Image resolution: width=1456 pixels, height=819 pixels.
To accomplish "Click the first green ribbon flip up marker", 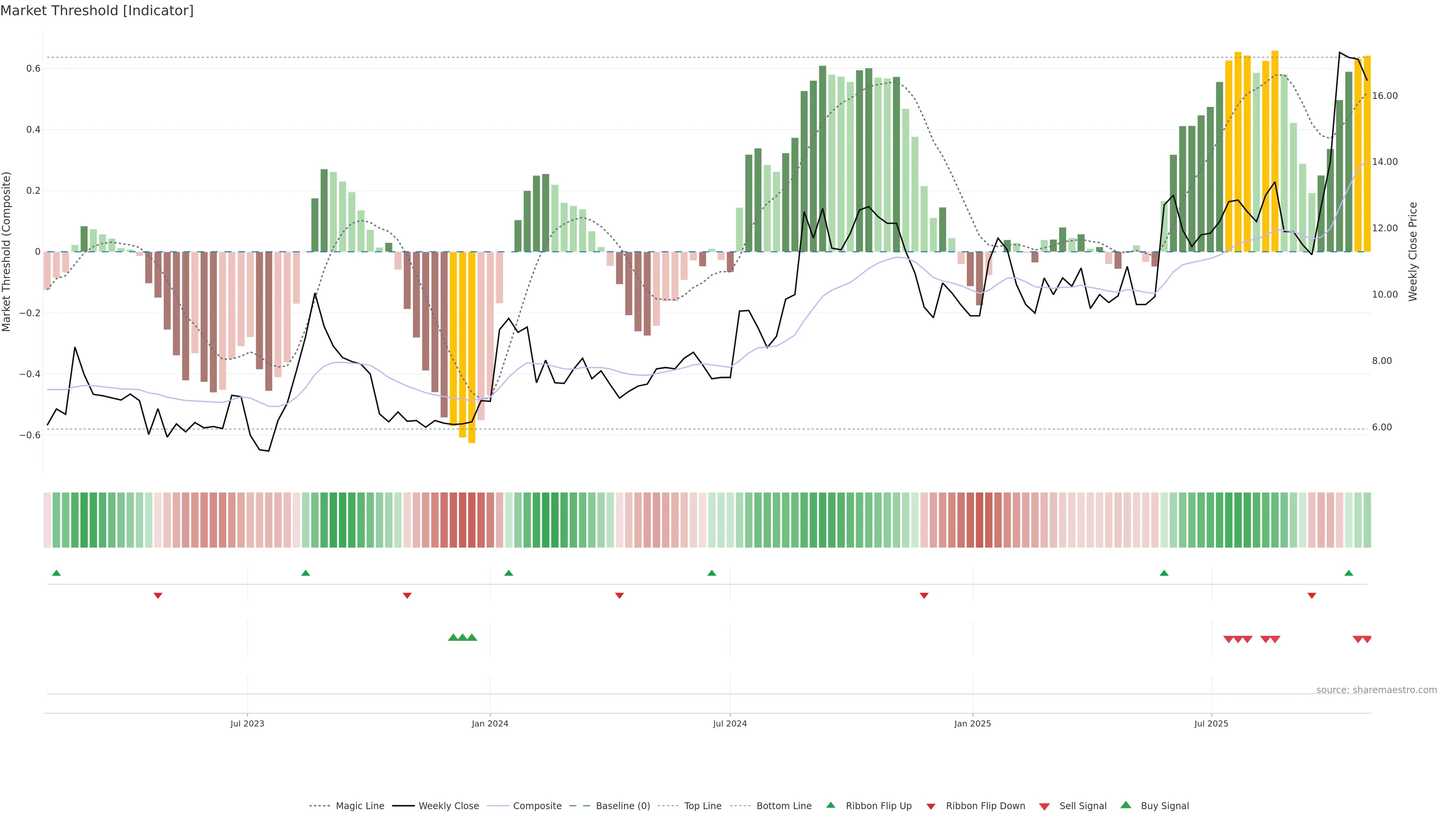I will 56,573.
